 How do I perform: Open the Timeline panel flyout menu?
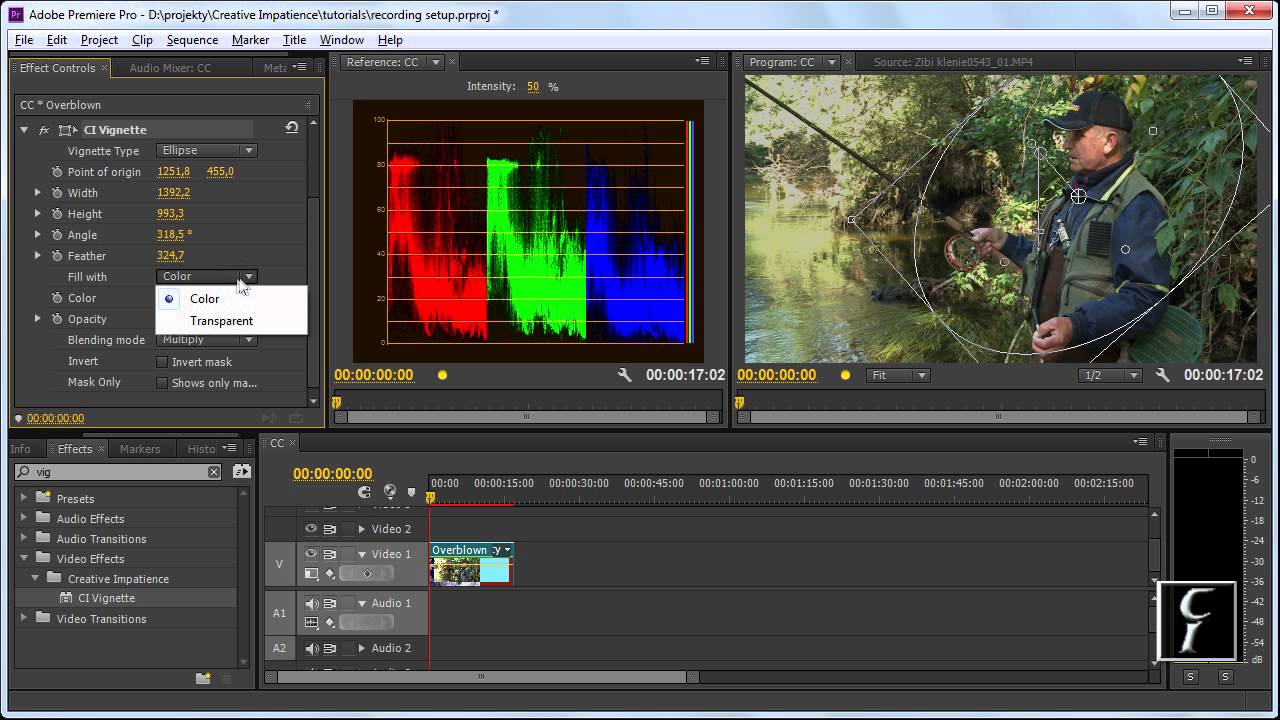pyautogui.click(x=1140, y=442)
